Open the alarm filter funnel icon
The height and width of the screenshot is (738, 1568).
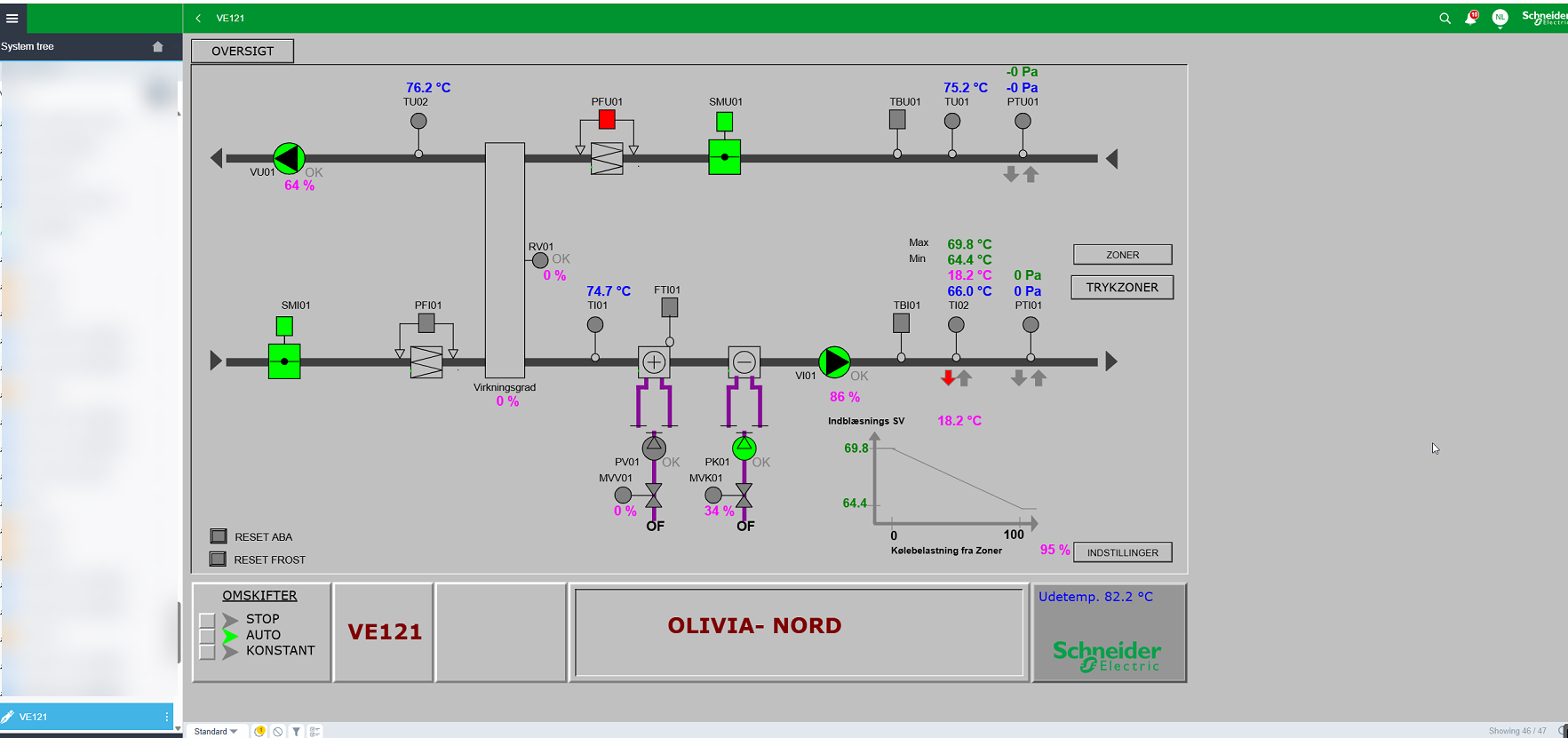(x=297, y=732)
